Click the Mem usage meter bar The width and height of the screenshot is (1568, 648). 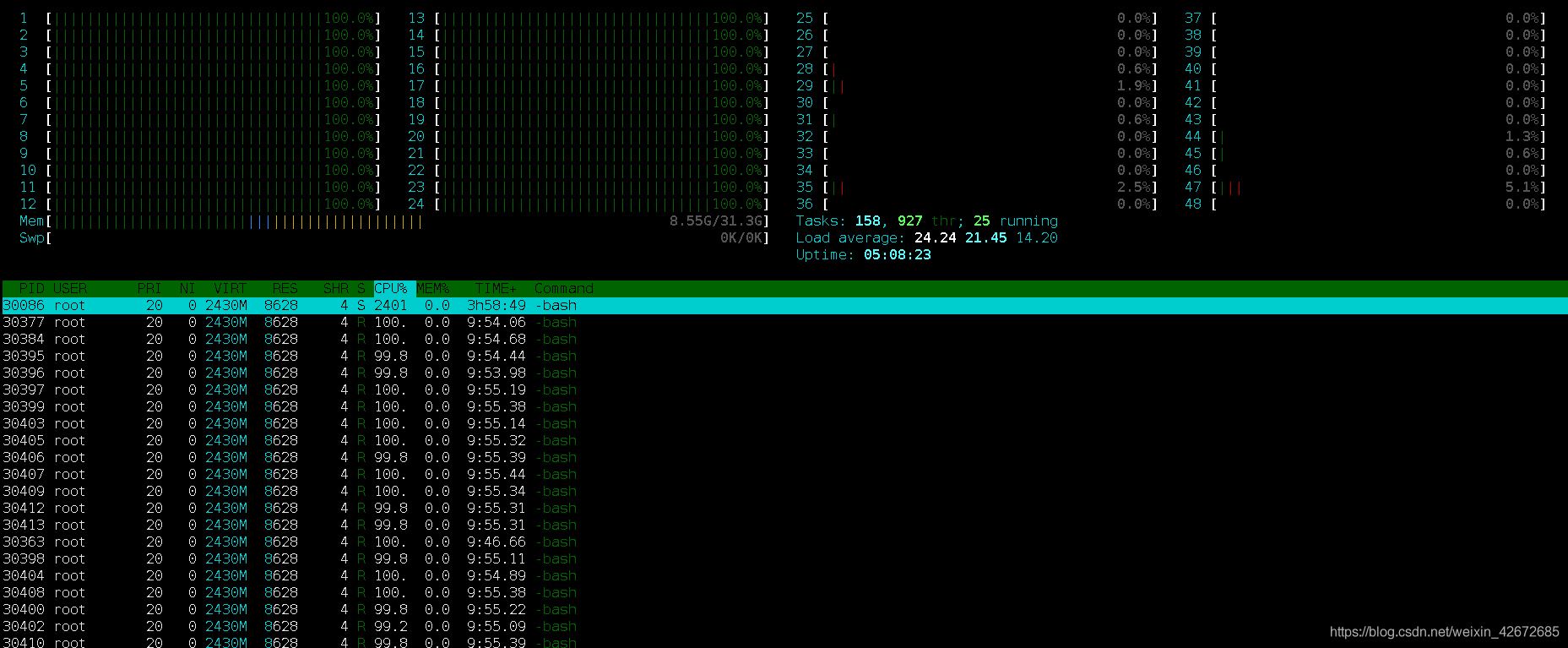[394, 221]
